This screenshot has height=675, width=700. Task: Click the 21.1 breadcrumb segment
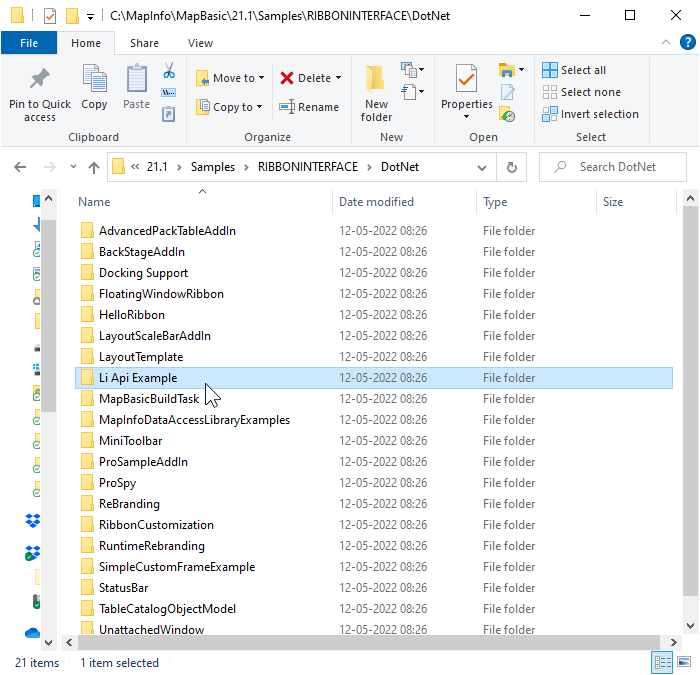(x=157, y=167)
